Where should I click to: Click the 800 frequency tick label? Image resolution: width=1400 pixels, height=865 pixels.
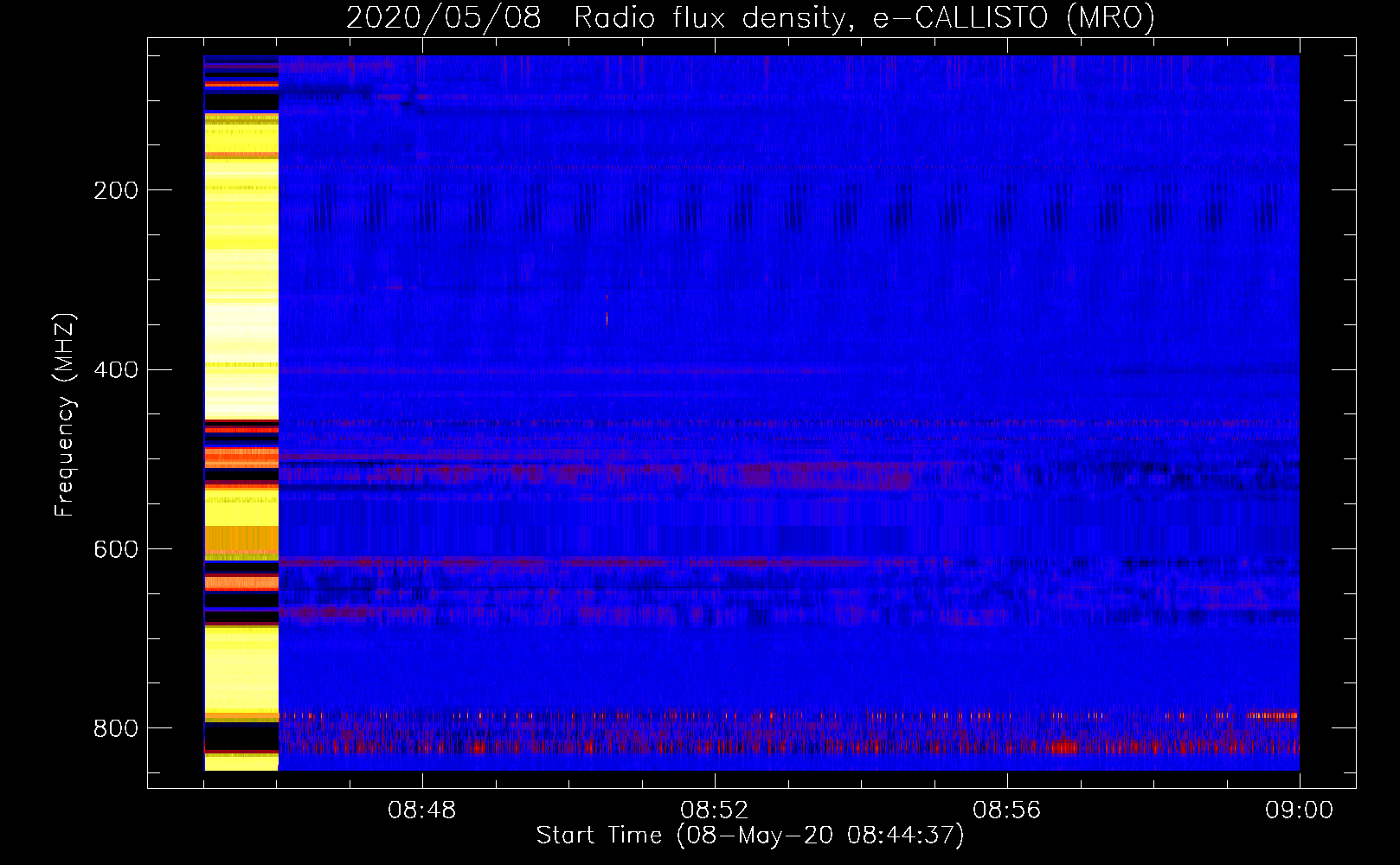[x=115, y=728]
